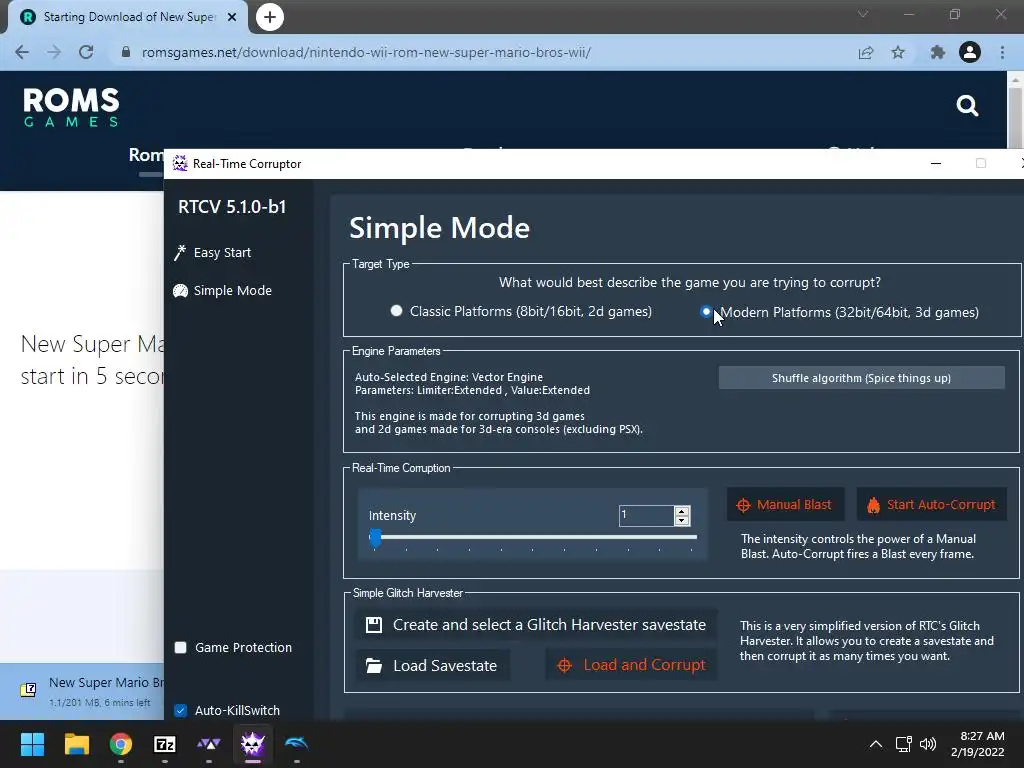Image resolution: width=1024 pixels, height=768 pixels.
Task: Open Simple Mode in RTCV sidebar
Action: (x=223, y=291)
